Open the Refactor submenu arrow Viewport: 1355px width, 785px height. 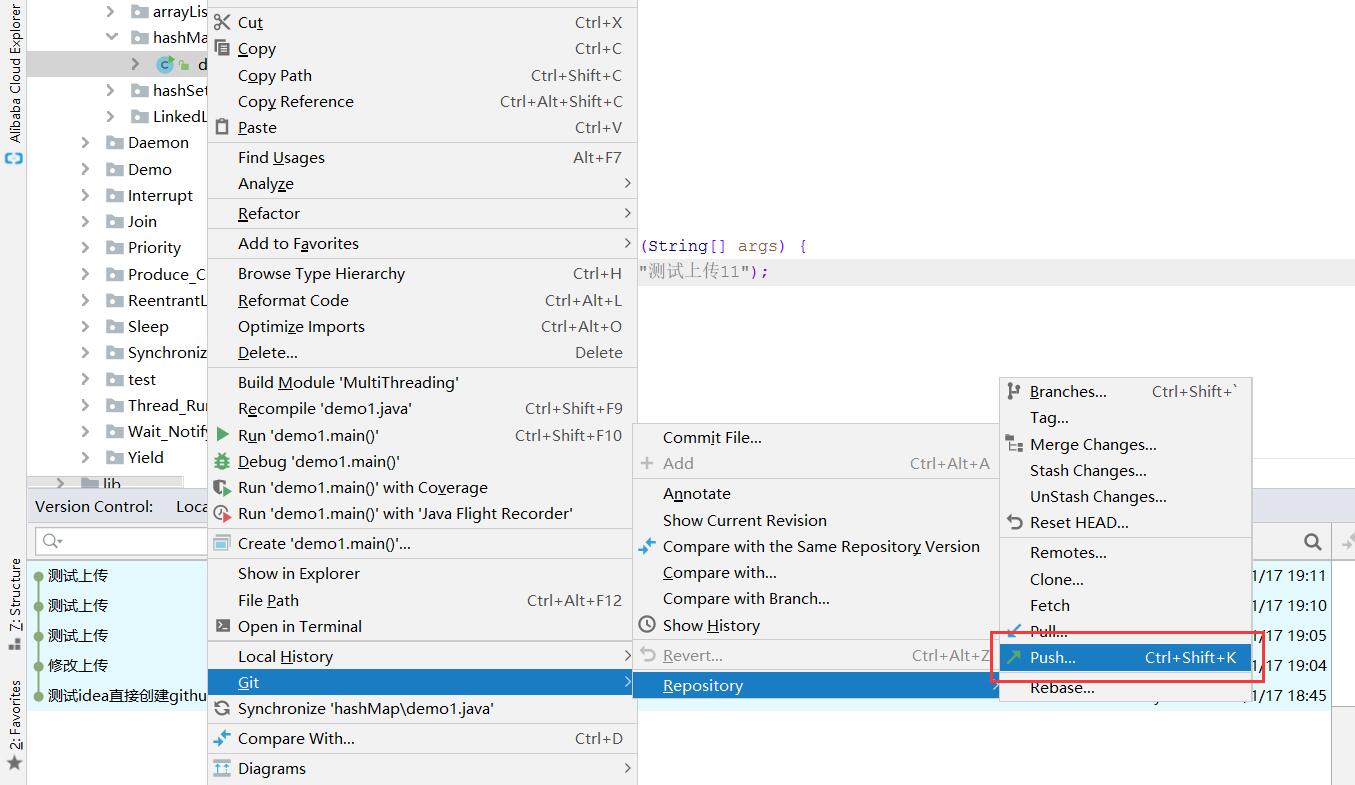point(627,213)
